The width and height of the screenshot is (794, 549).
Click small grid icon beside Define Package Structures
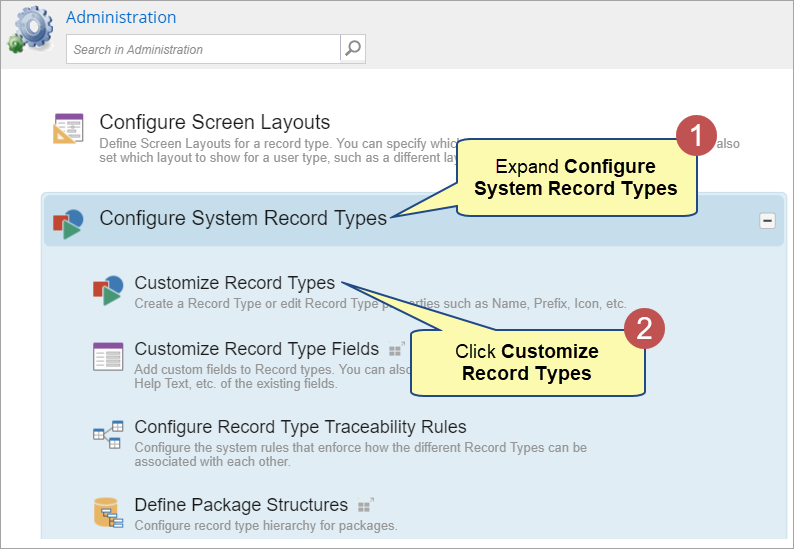[366, 505]
